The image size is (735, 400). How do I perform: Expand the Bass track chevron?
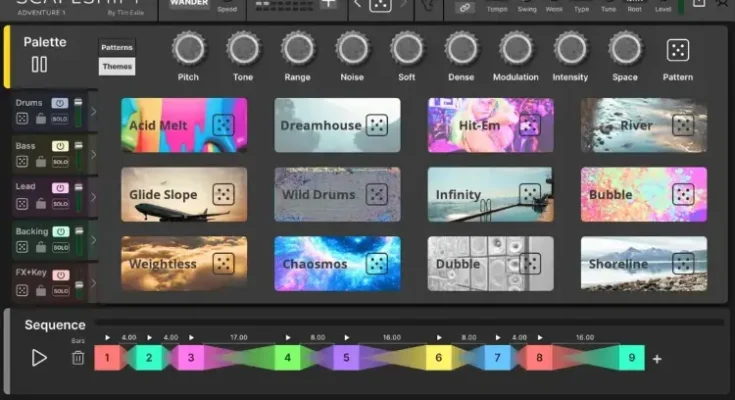pyautogui.click(x=93, y=154)
